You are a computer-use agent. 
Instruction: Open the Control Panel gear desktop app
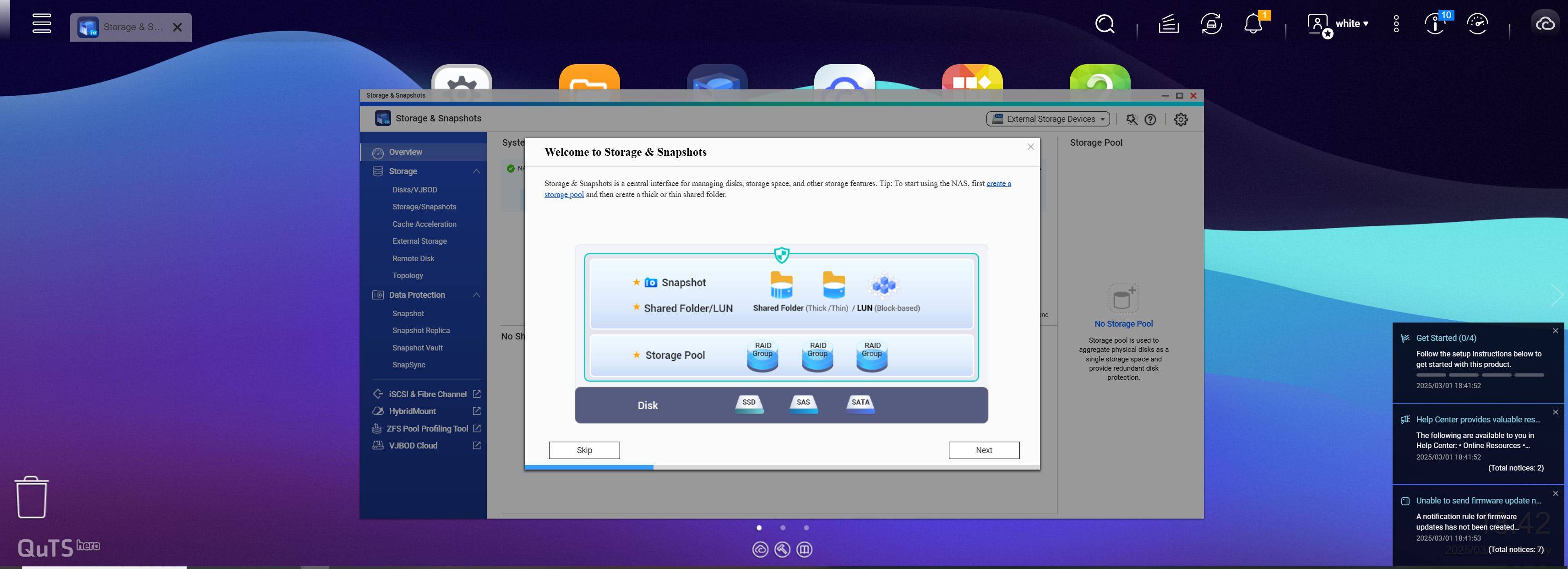pos(462,78)
